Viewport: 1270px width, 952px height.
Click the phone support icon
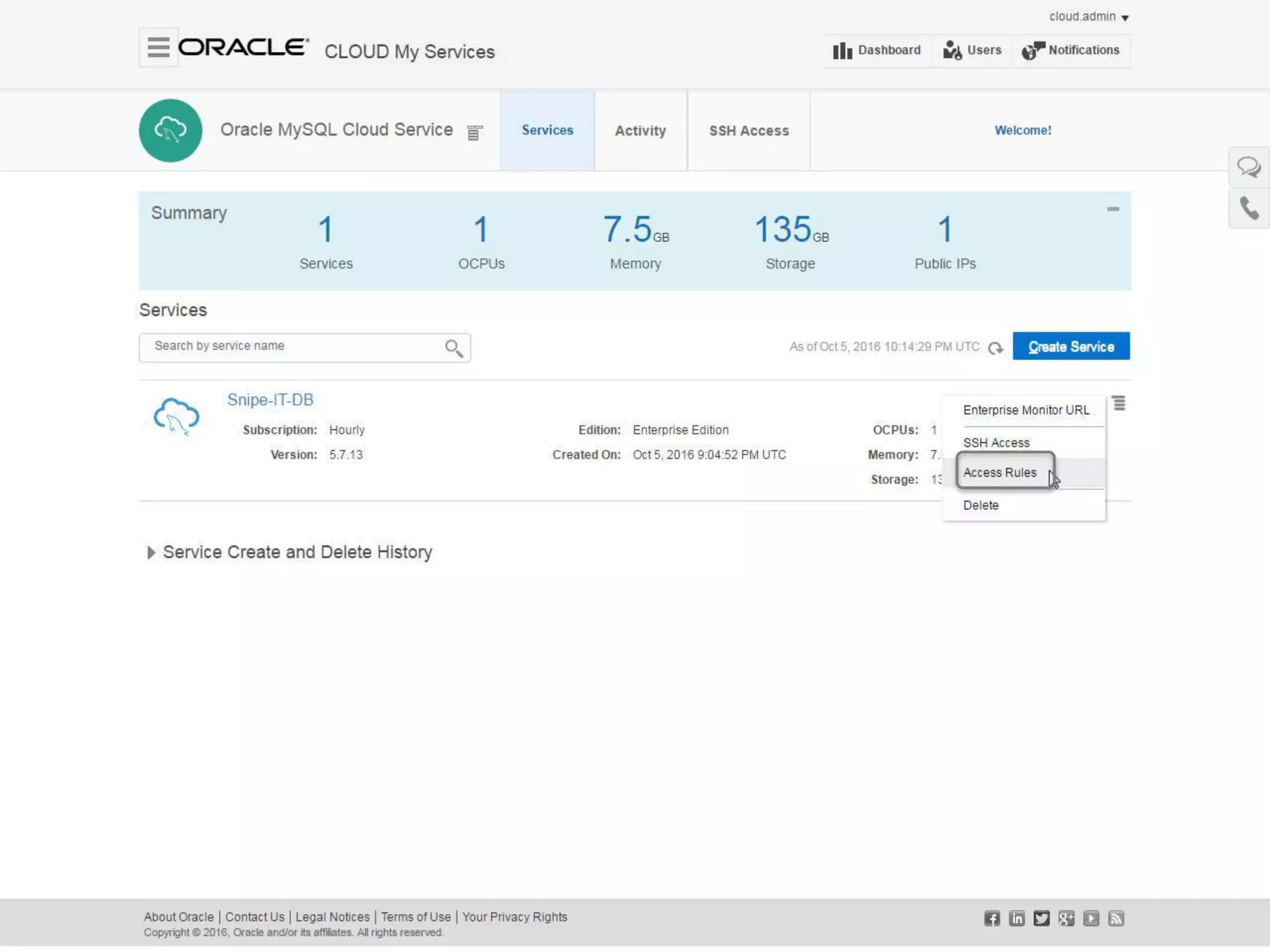[1248, 208]
